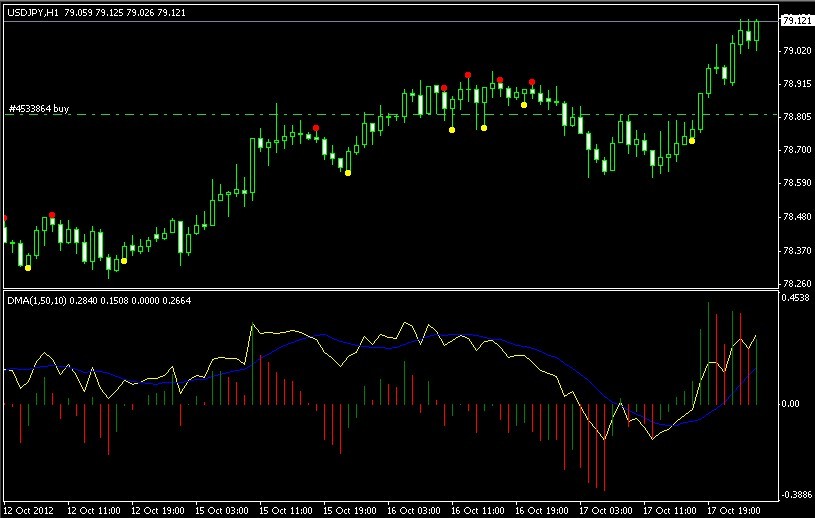Click the 17 Oct 19:00 time label

pyautogui.click(x=734, y=510)
